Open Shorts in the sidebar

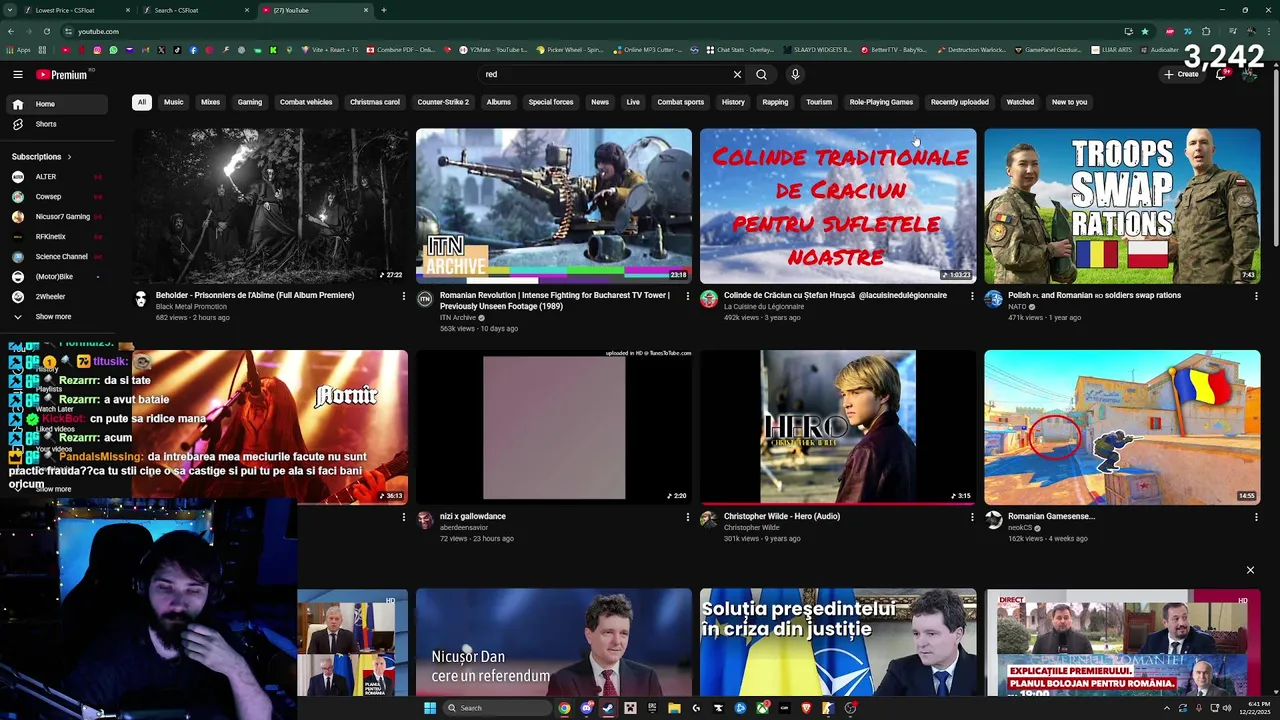tap(55, 124)
